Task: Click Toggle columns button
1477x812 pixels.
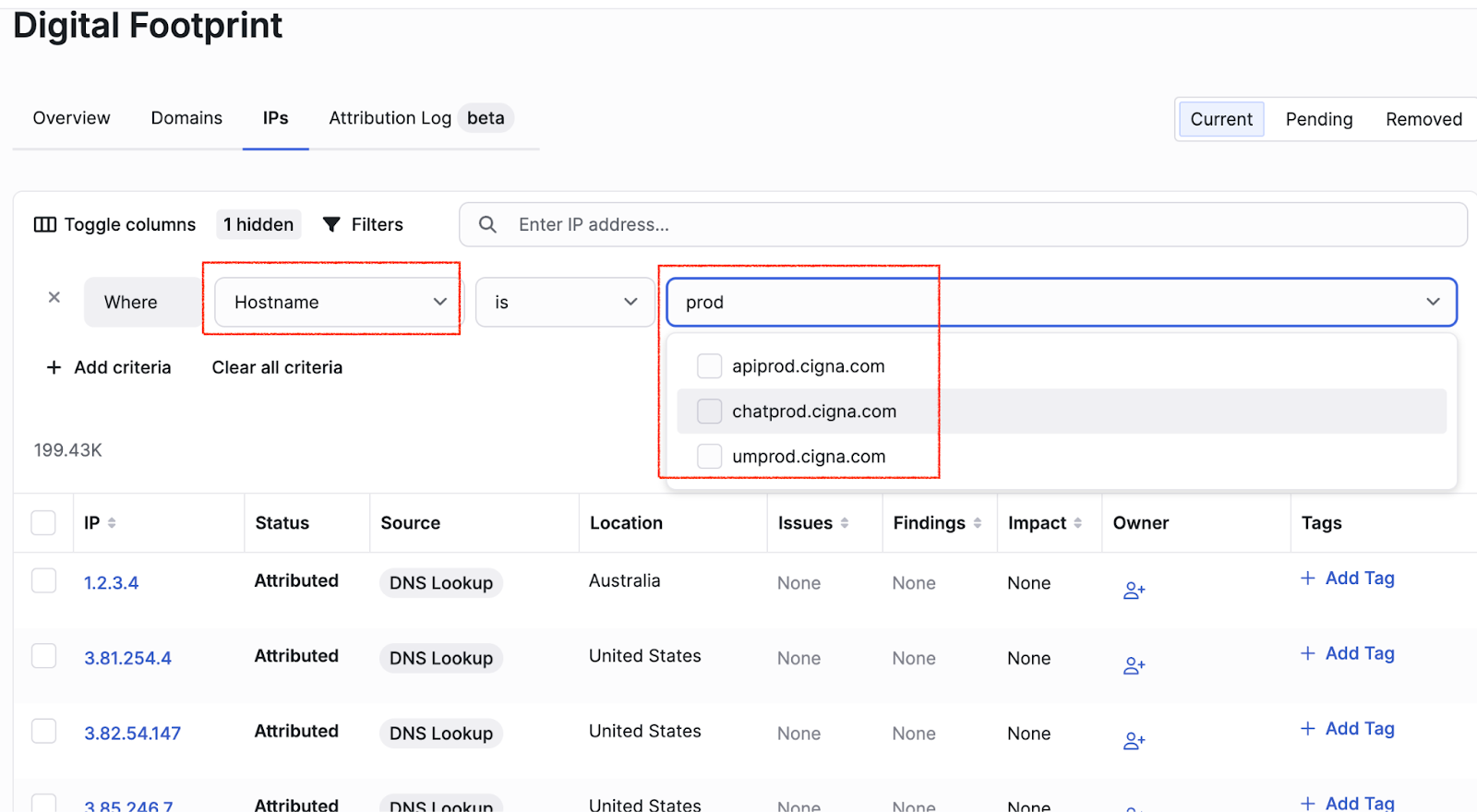Action: (x=114, y=224)
